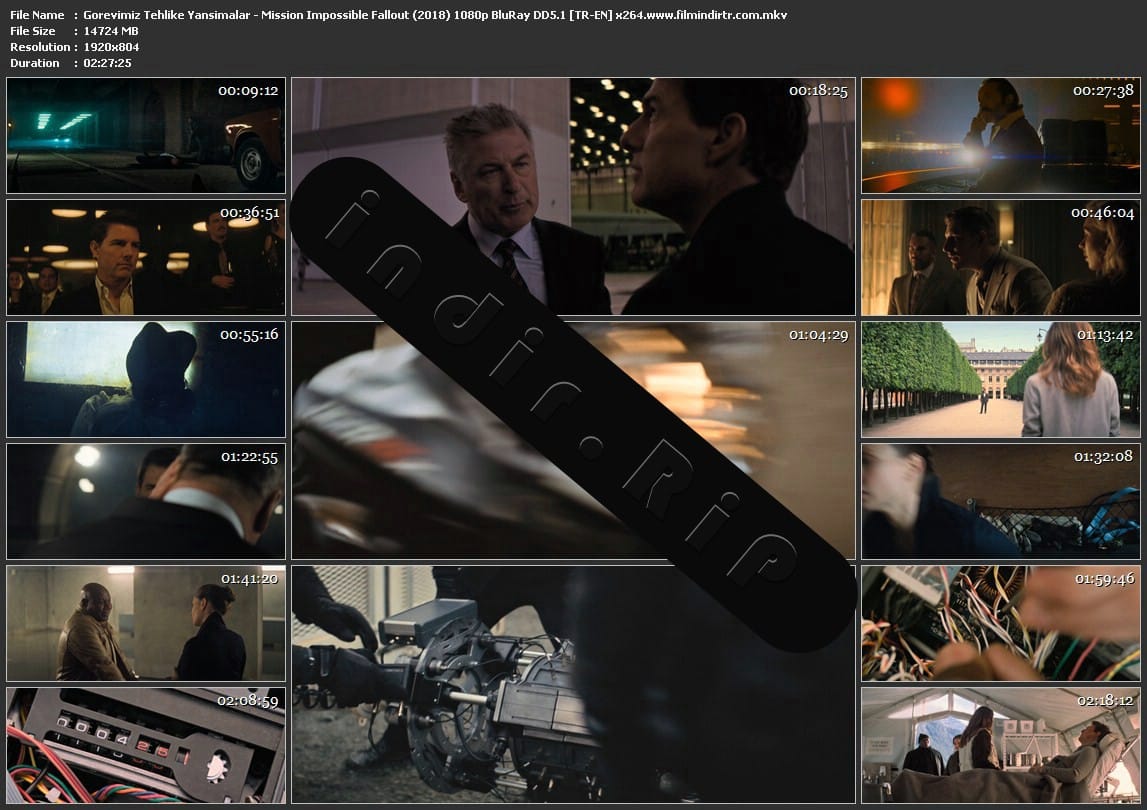
Task: Click the file name text ending in .mkv
Action: click(435, 15)
